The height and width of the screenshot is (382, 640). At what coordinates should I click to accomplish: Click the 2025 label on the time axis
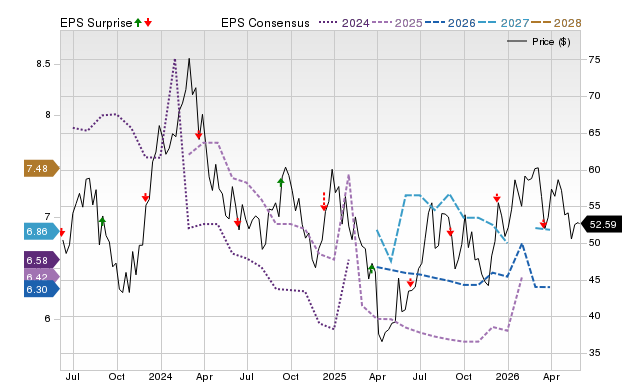(x=334, y=376)
